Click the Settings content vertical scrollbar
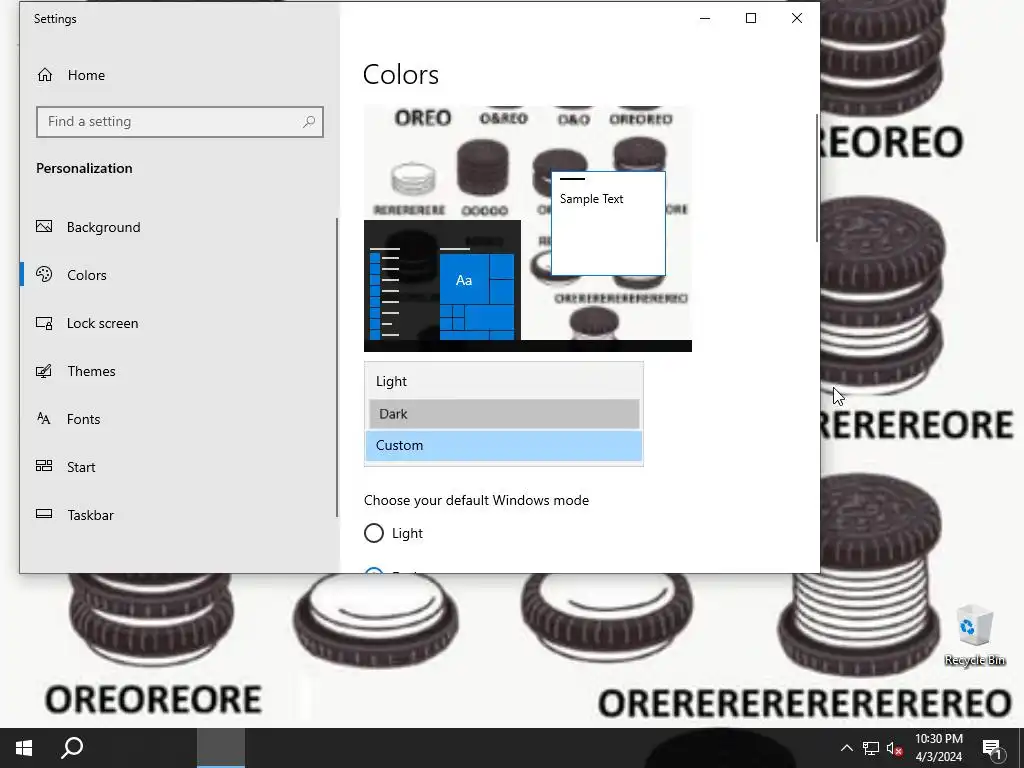The height and width of the screenshot is (768, 1024). (816, 178)
